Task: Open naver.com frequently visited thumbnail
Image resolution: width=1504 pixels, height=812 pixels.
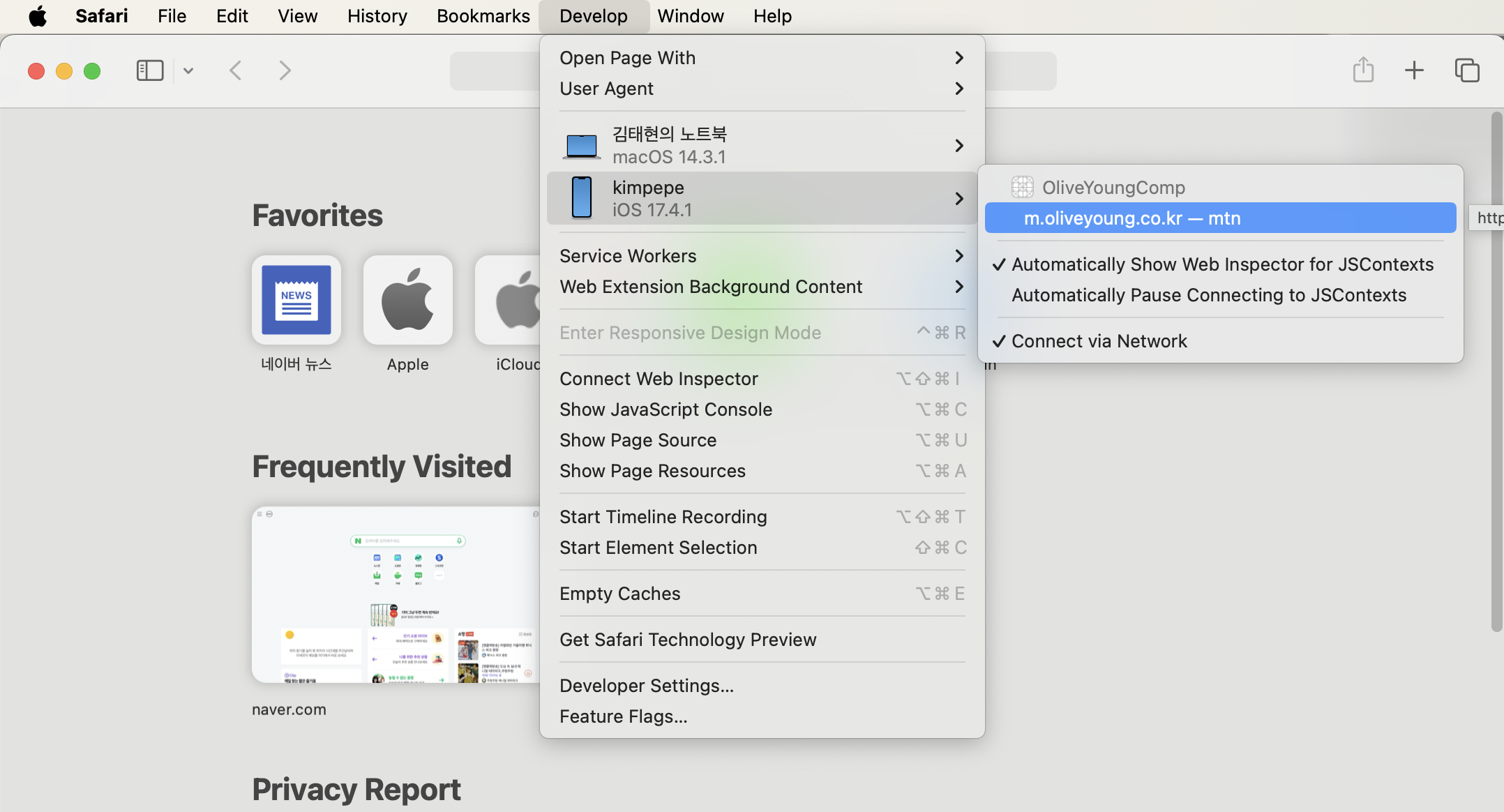Action: 396,594
